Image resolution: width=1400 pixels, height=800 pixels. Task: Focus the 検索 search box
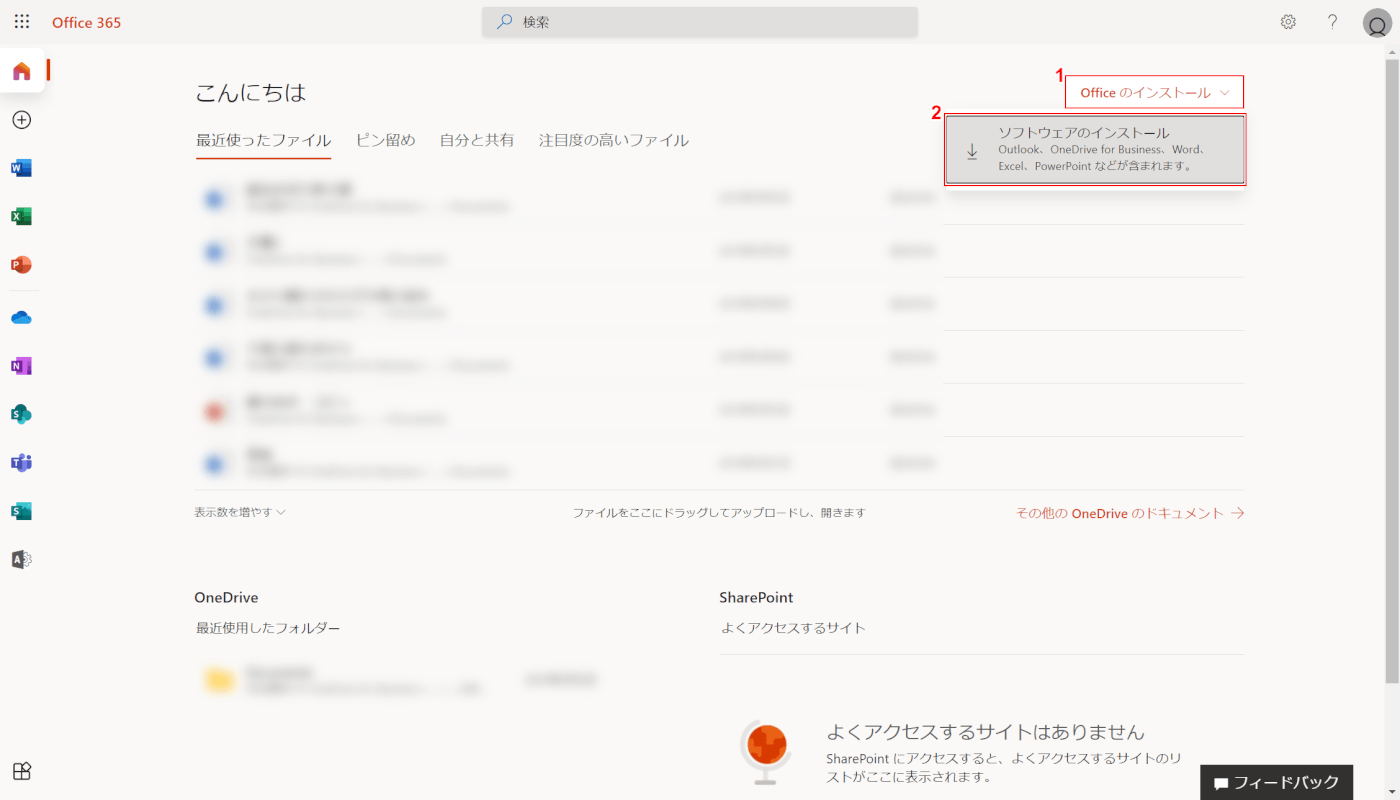tap(700, 22)
